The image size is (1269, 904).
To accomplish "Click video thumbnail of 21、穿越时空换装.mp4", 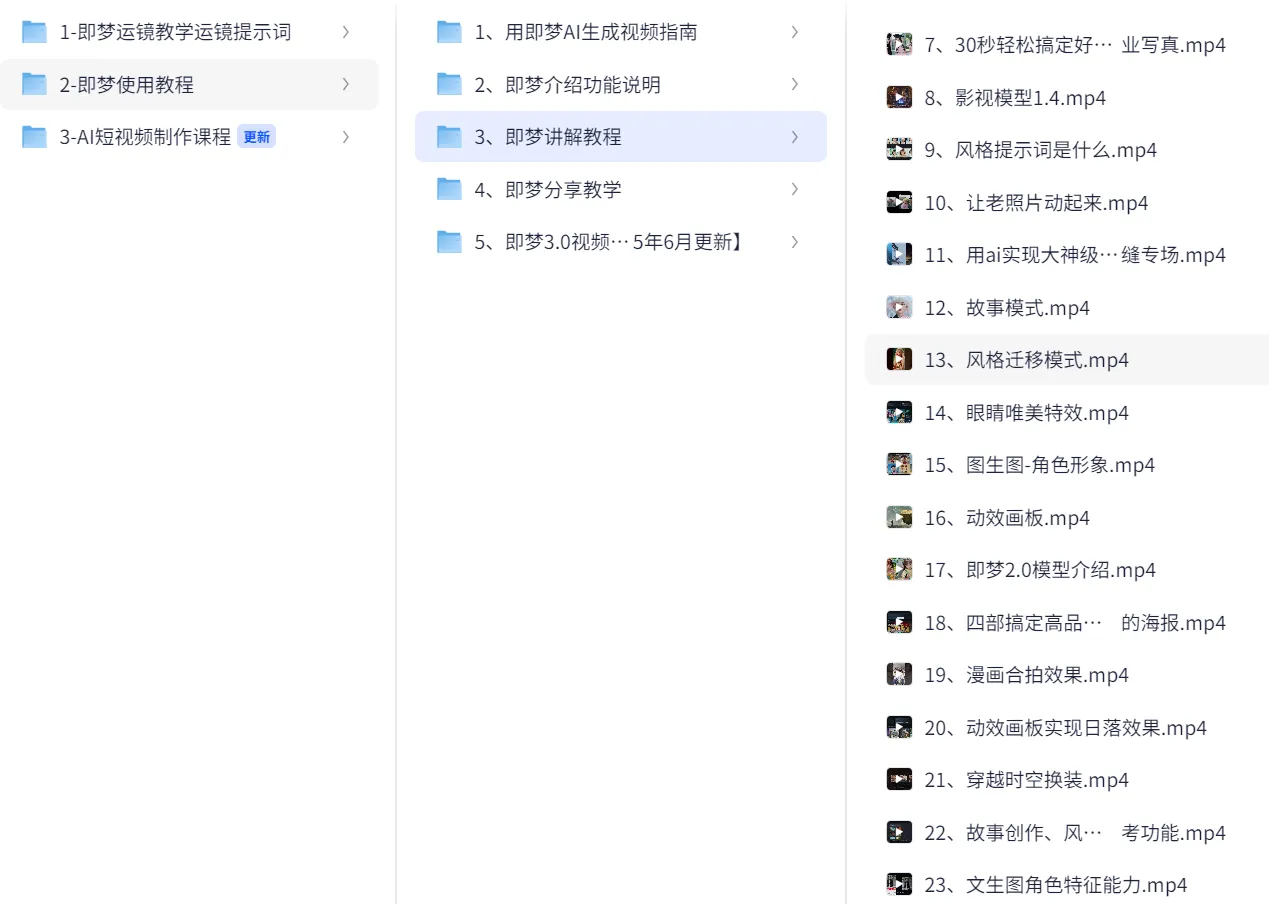I will 899,780.
